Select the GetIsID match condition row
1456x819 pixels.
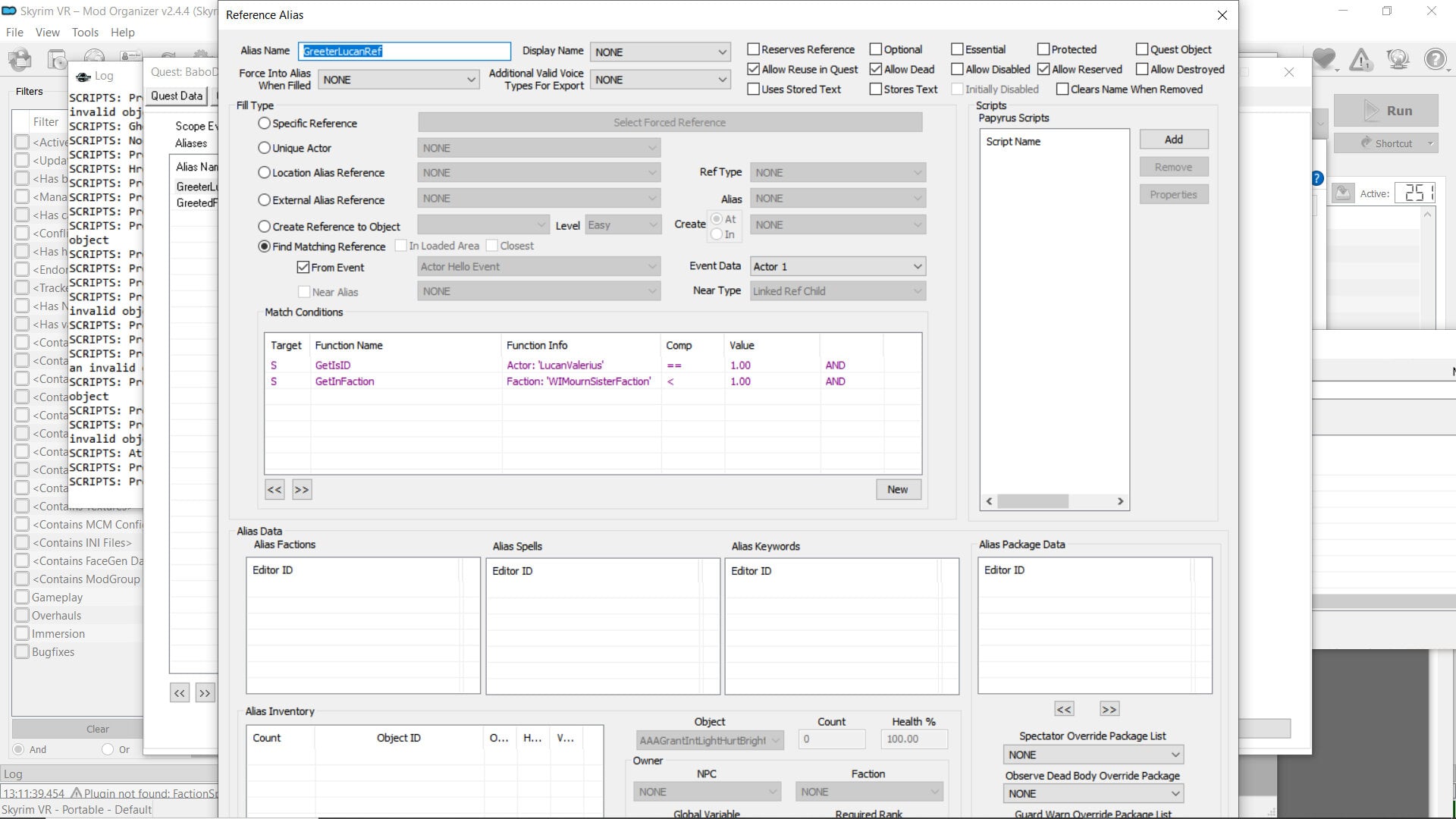[x=592, y=366]
